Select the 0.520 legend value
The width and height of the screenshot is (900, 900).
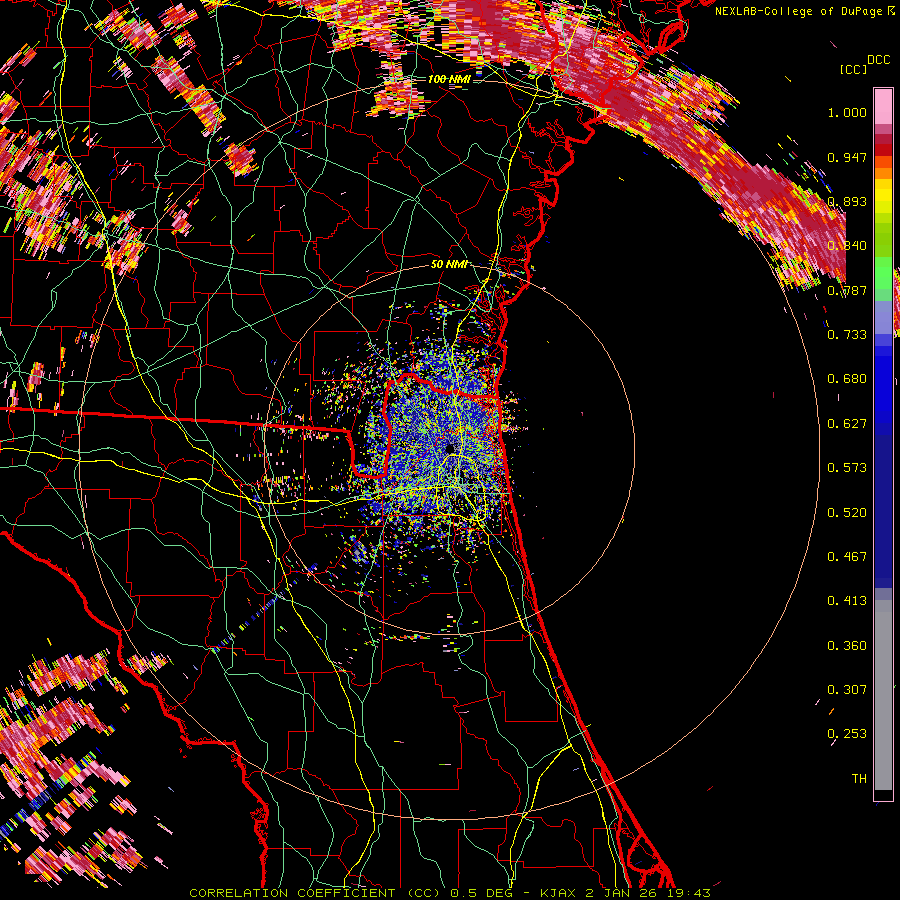pyautogui.click(x=847, y=513)
